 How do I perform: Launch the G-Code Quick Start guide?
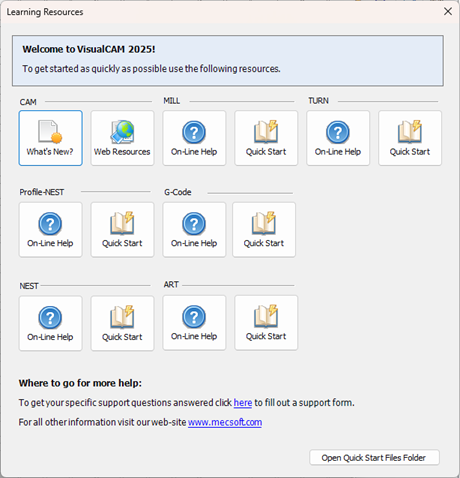click(264, 230)
